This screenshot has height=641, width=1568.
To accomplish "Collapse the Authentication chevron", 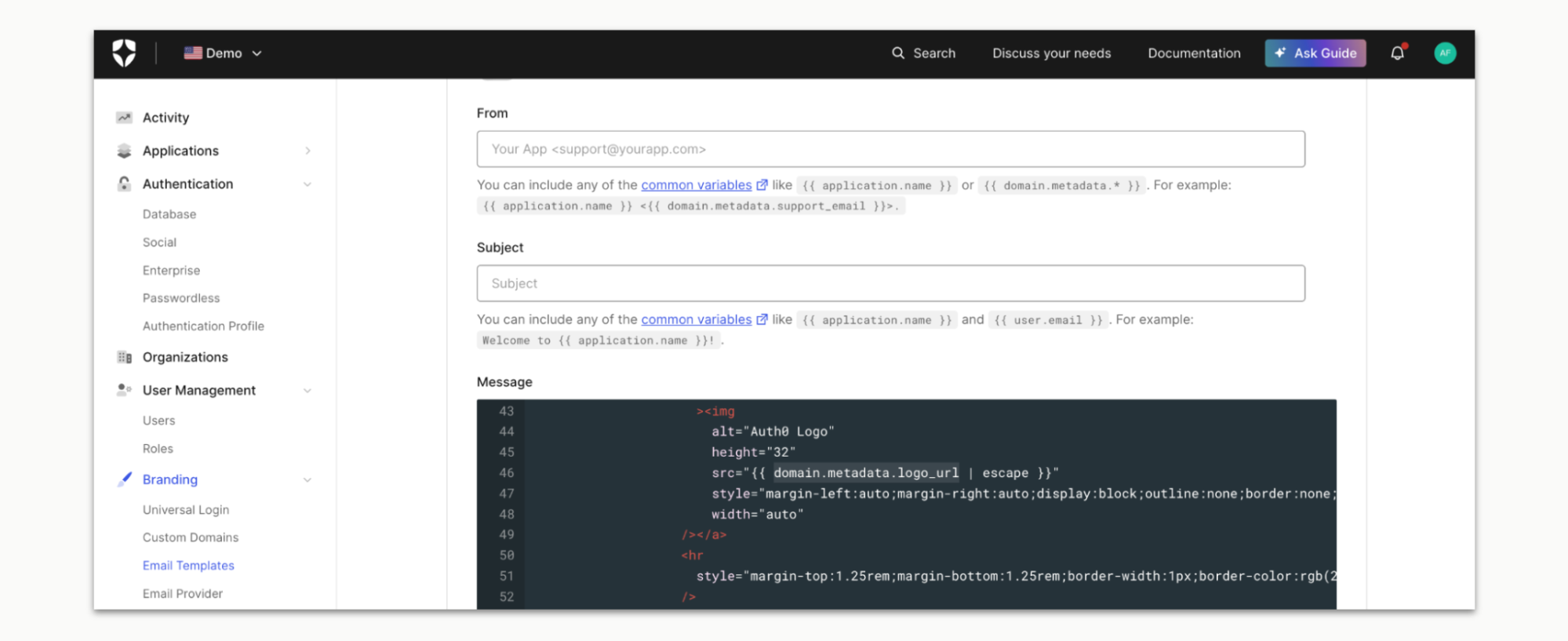I will point(307,184).
